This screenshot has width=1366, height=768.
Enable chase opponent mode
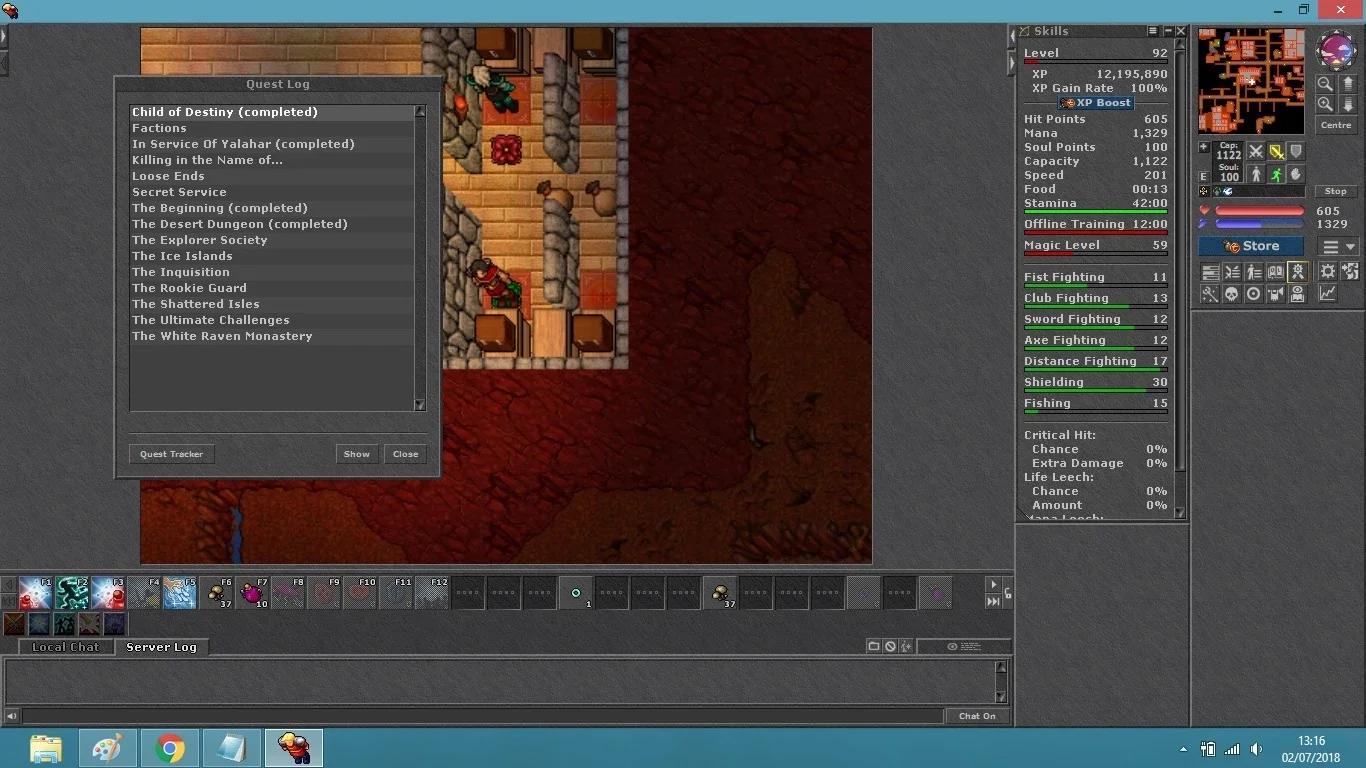pyautogui.click(x=1276, y=174)
